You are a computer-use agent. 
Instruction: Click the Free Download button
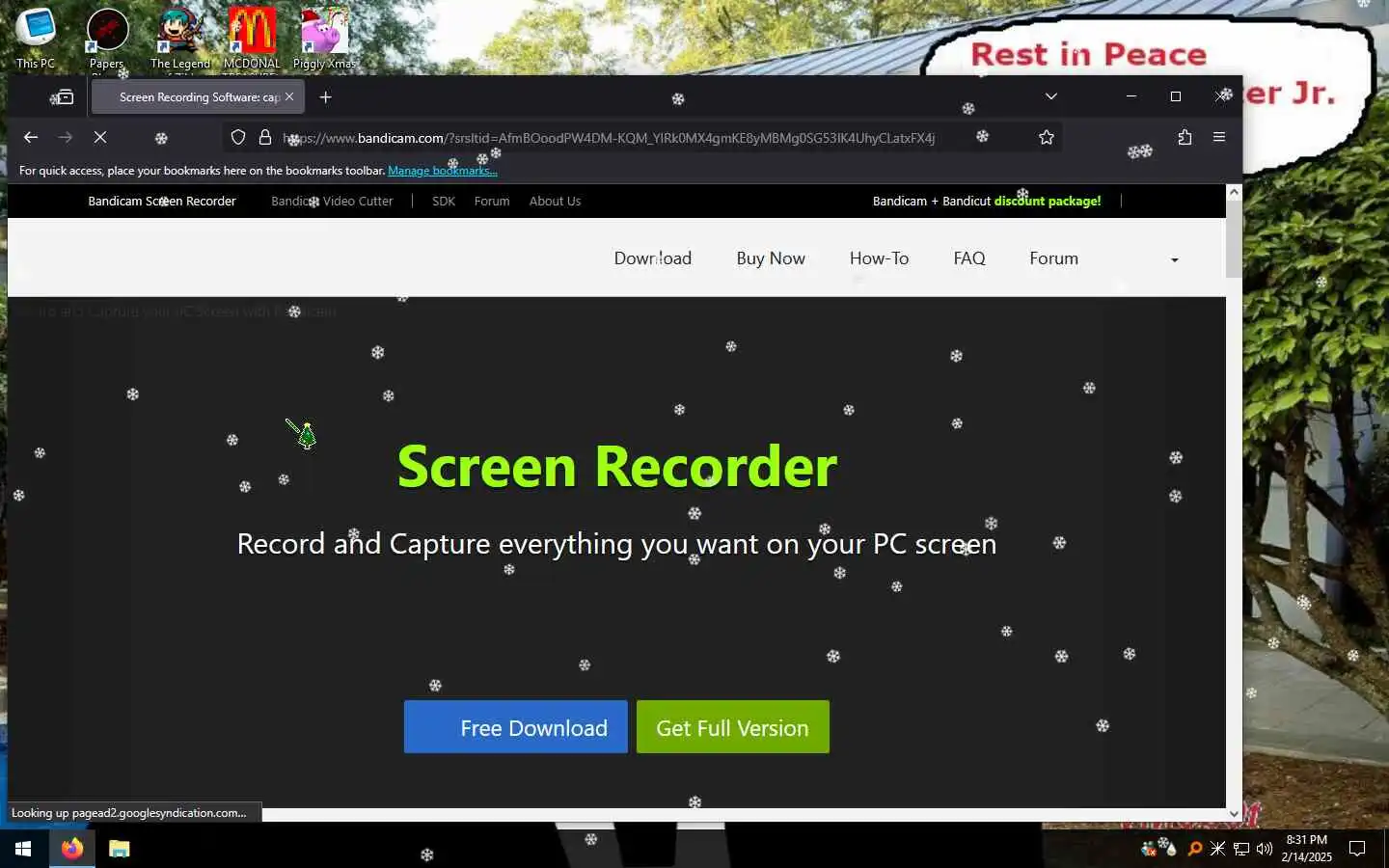(516, 727)
